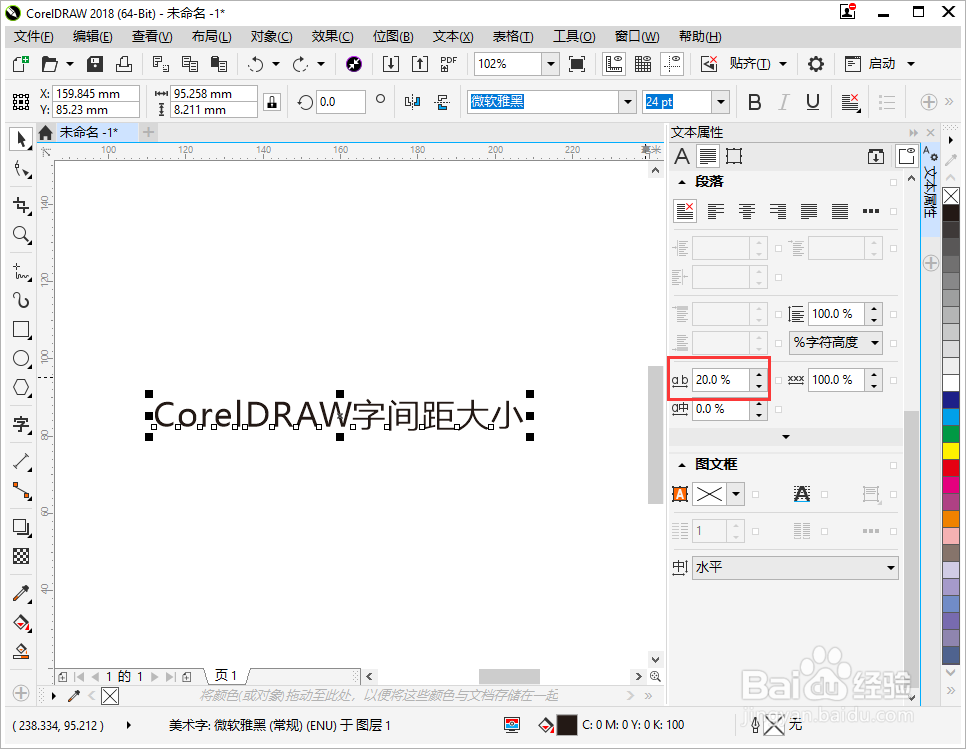Image resolution: width=966 pixels, height=749 pixels.
Task: Open the font name dropdown
Action: coord(627,102)
